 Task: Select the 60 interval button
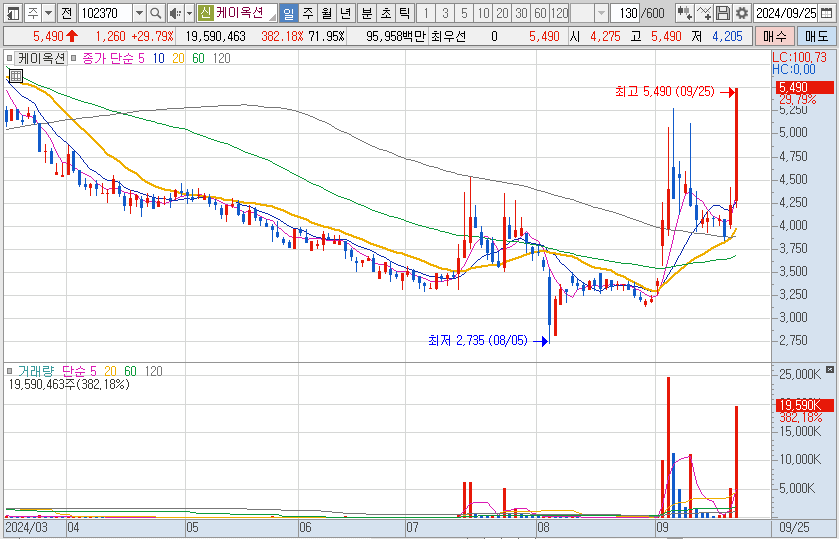coord(540,13)
